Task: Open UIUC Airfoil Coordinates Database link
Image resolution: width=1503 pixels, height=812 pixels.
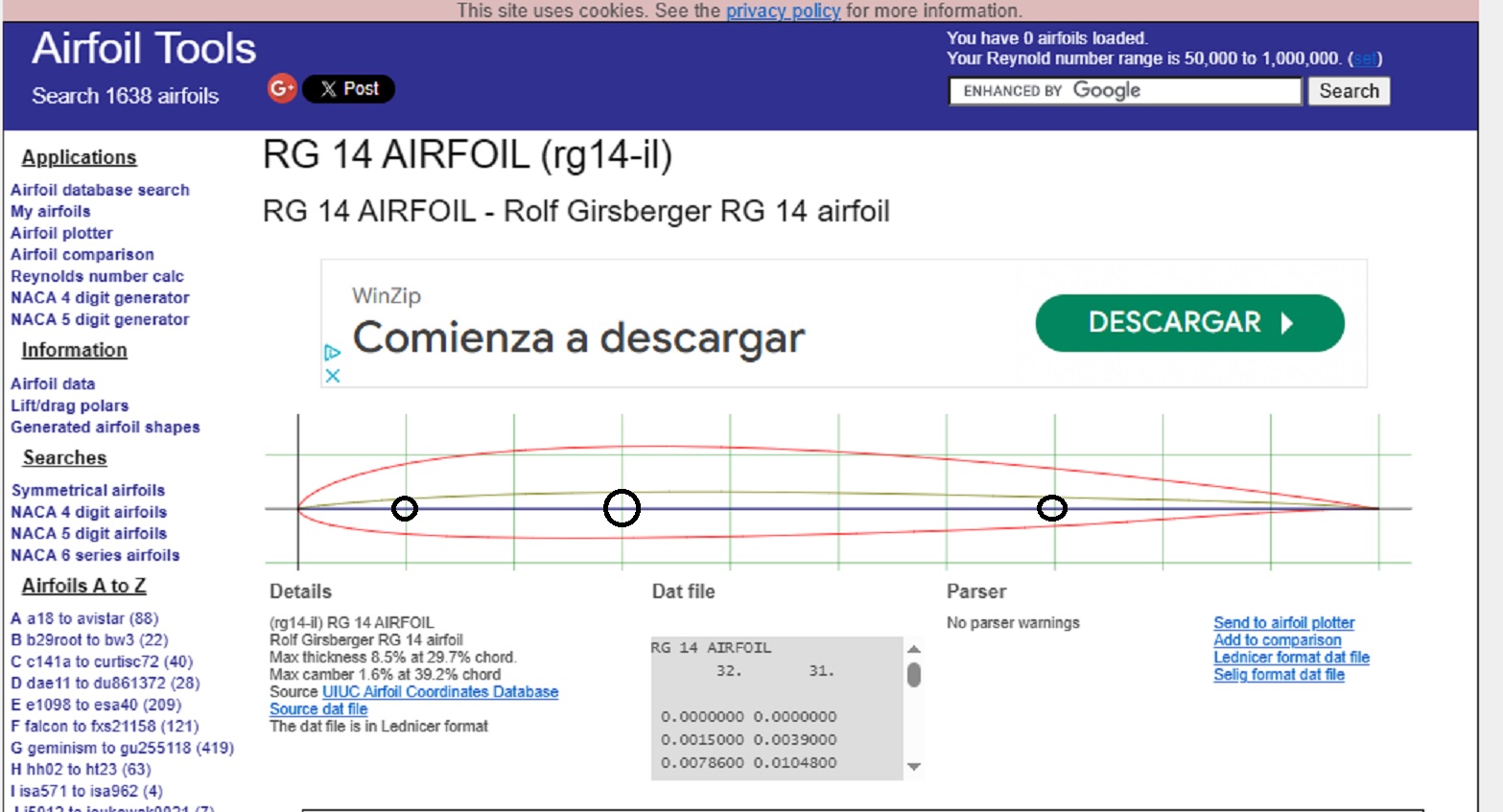Action: [x=440, y=692]
